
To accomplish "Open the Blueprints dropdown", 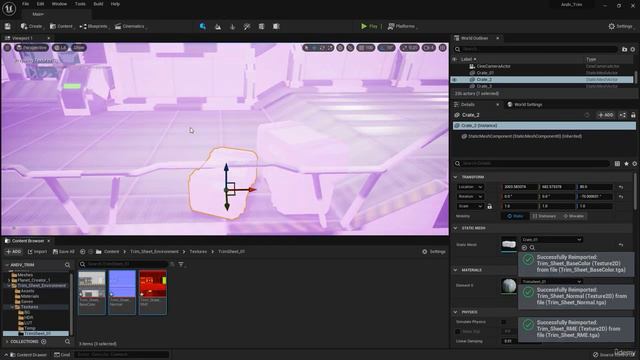I will click(93, 26).
